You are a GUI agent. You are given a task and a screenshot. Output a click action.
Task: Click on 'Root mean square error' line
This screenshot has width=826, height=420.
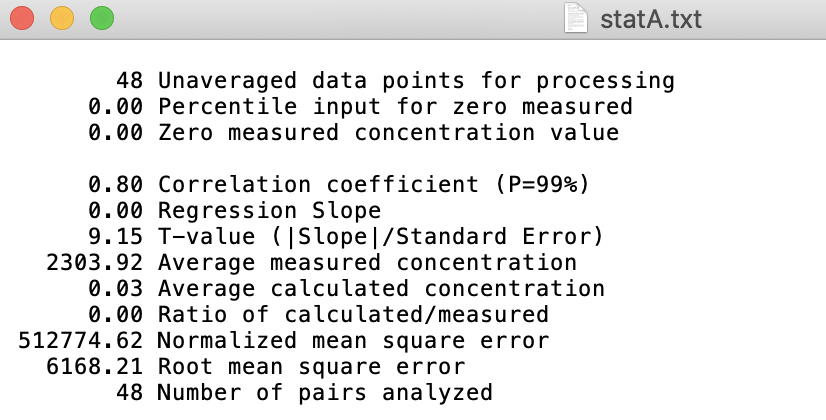[310, 366]
